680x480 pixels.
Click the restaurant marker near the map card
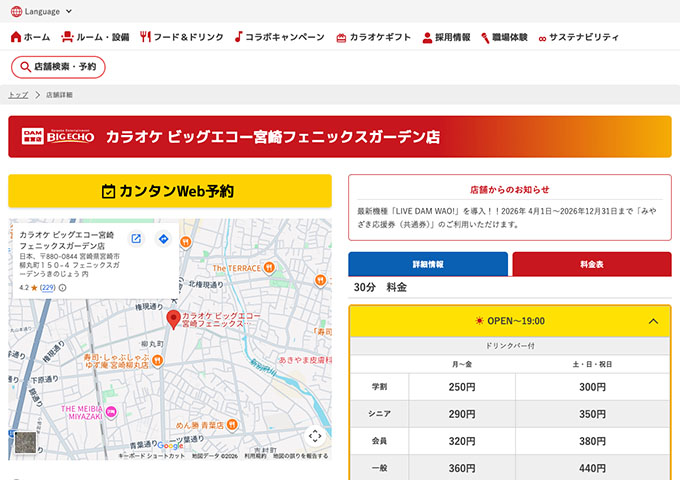[x=186, y=242]
